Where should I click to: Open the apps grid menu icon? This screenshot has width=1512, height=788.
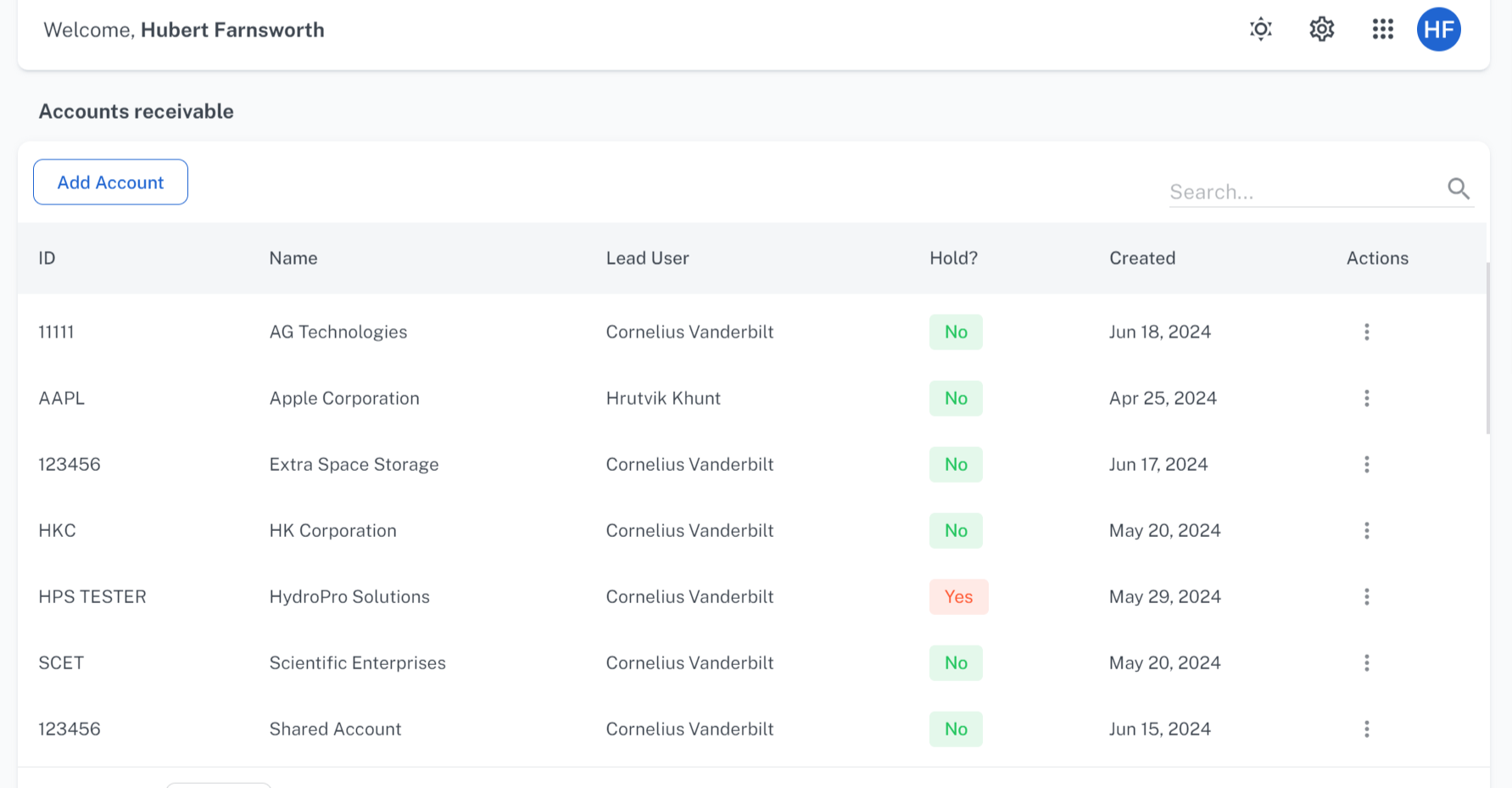(1382, 30)
